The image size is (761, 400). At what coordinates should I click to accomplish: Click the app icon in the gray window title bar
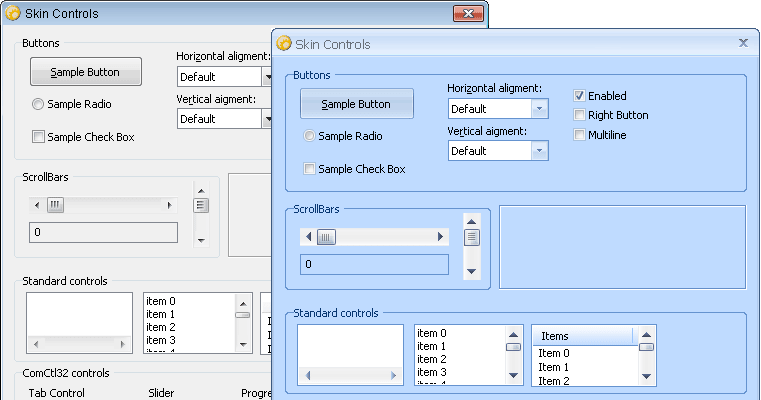(x=14, y=13)
